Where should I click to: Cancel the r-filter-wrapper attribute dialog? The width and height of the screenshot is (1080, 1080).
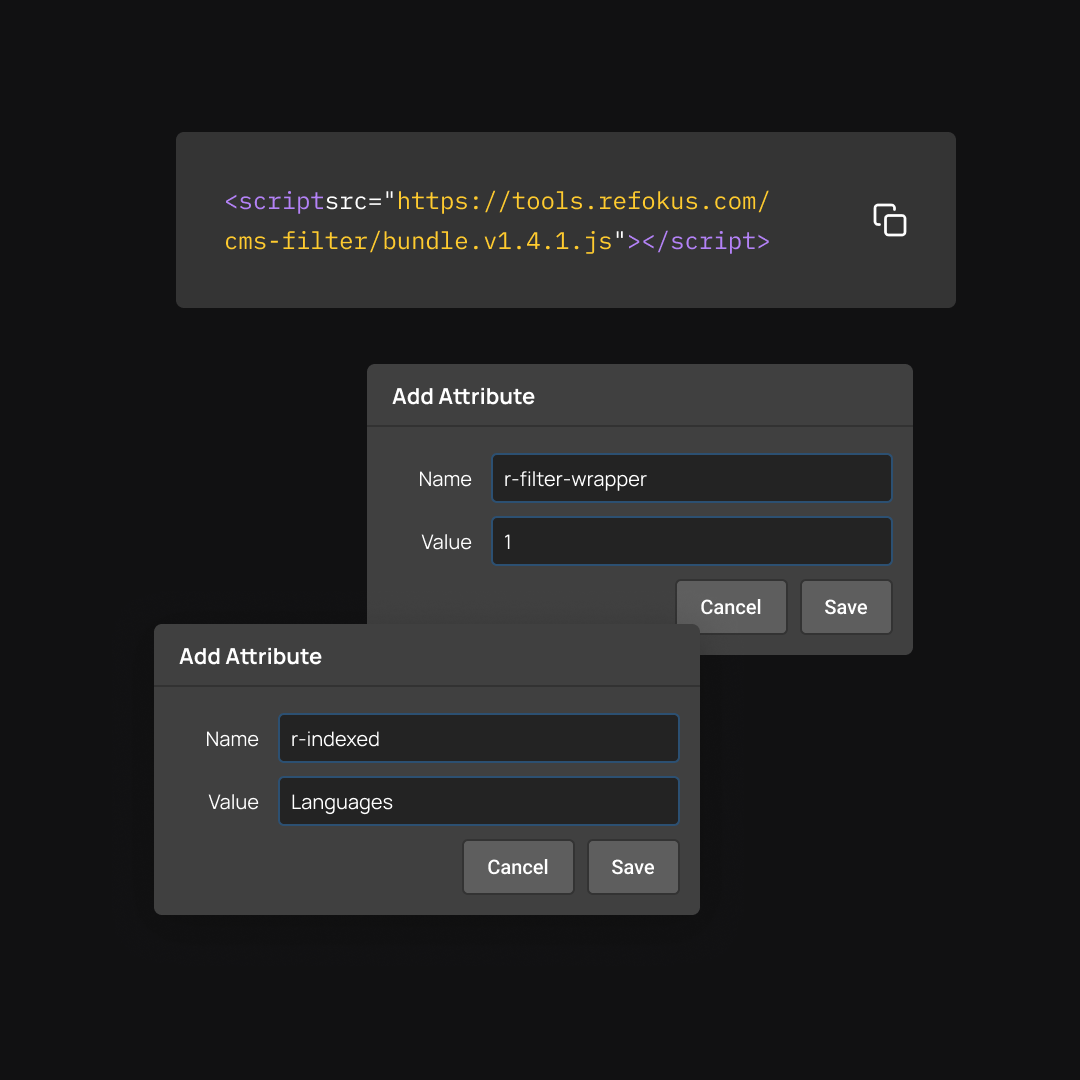point(731,607)
